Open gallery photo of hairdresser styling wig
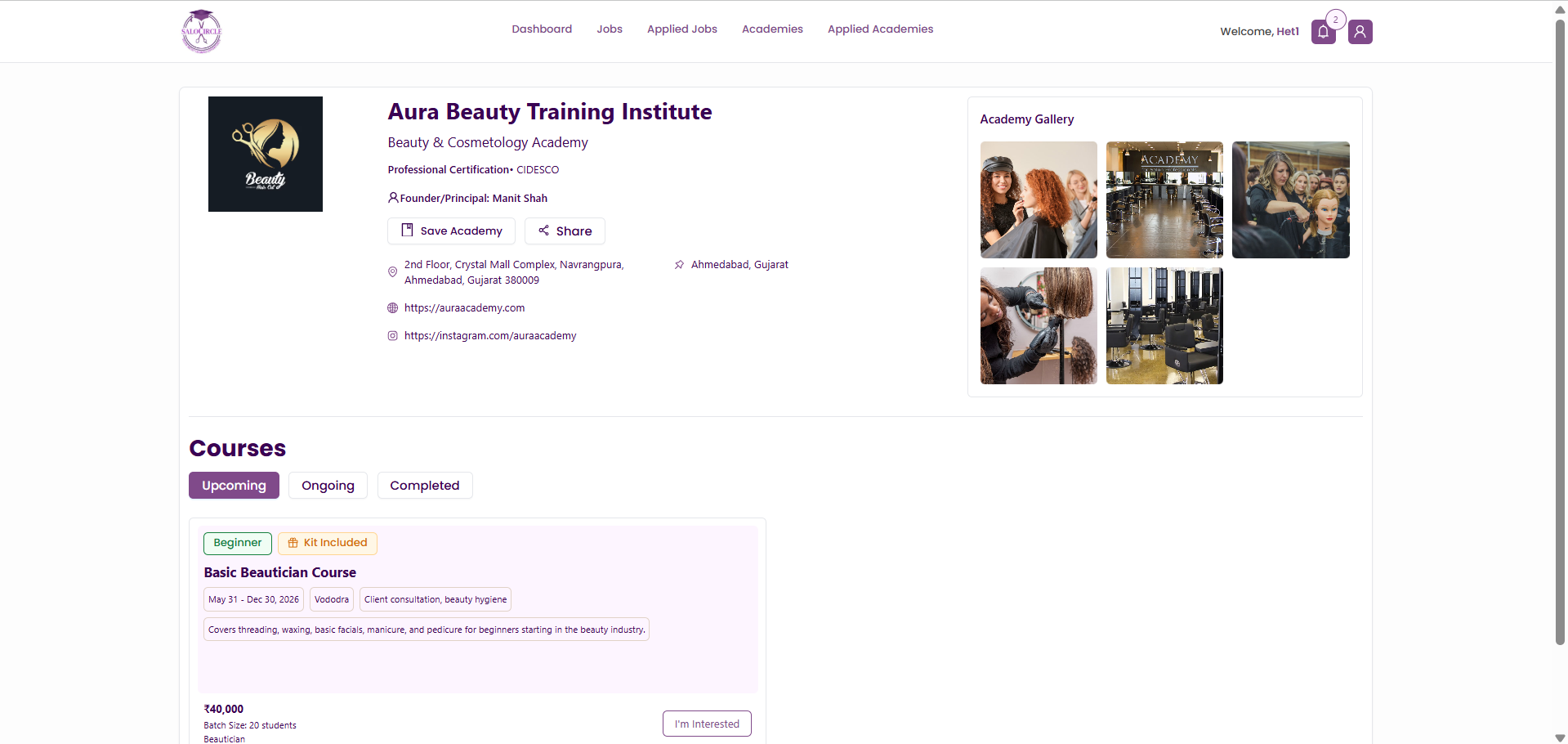1568x744 pixels. [x=1039, y=325]
